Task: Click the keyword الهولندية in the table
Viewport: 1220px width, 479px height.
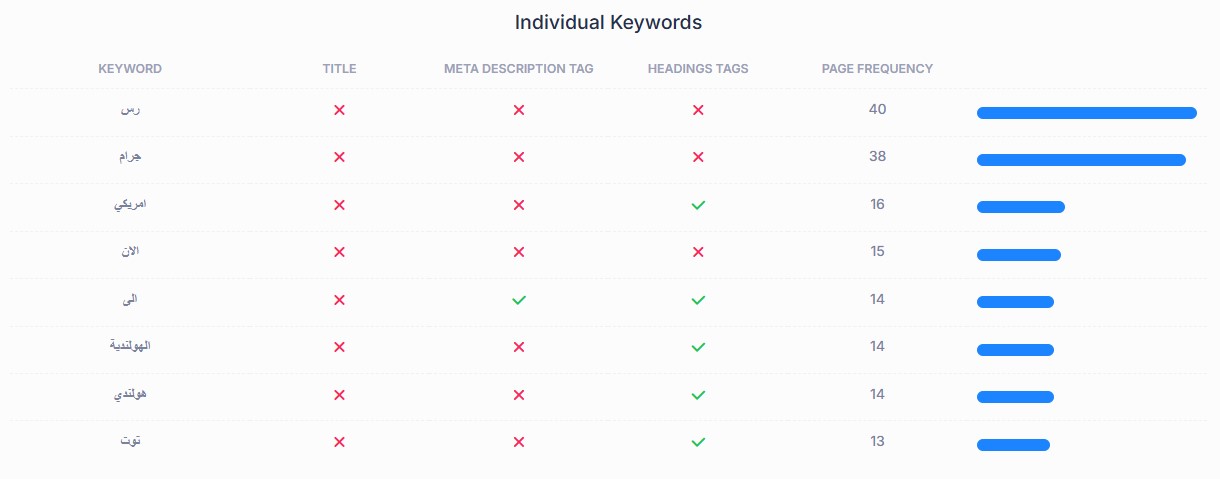Action: coord(130,346)
